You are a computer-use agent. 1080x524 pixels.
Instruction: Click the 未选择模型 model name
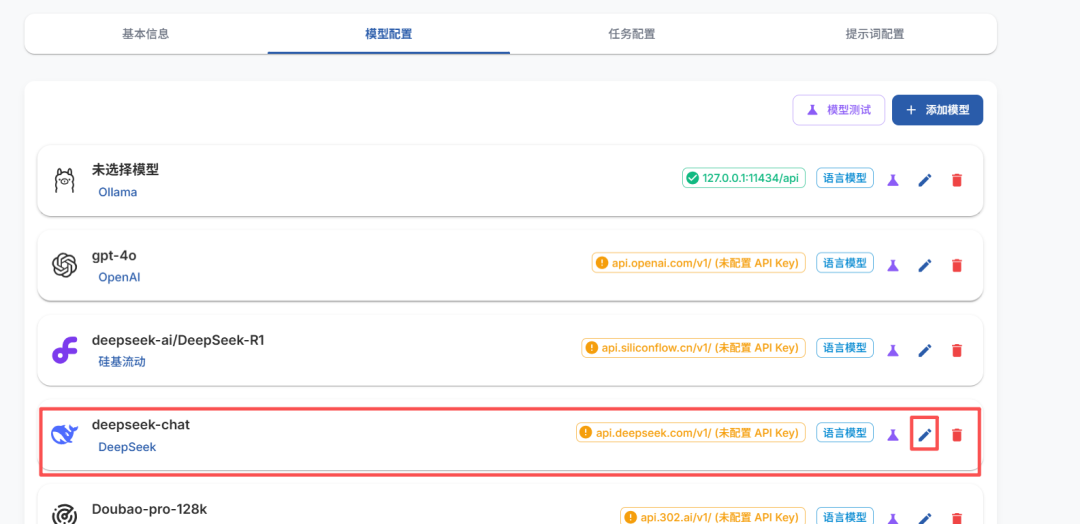pos(125,170)
